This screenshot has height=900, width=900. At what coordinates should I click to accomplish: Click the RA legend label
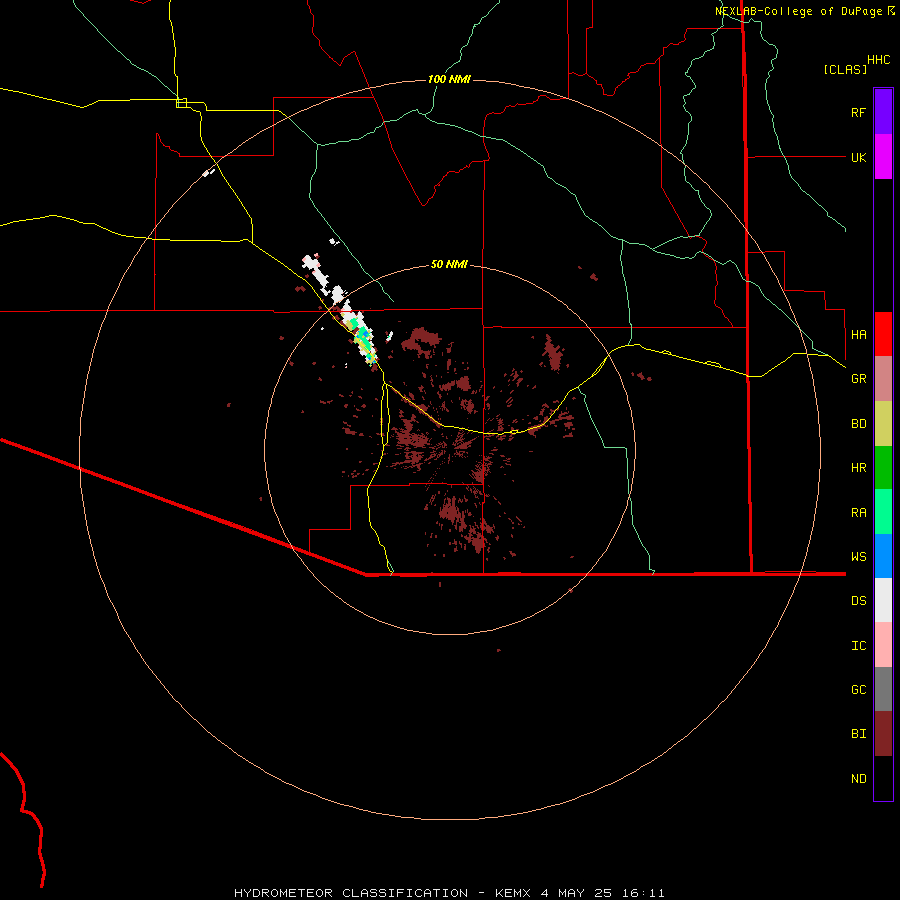point(858,513)
